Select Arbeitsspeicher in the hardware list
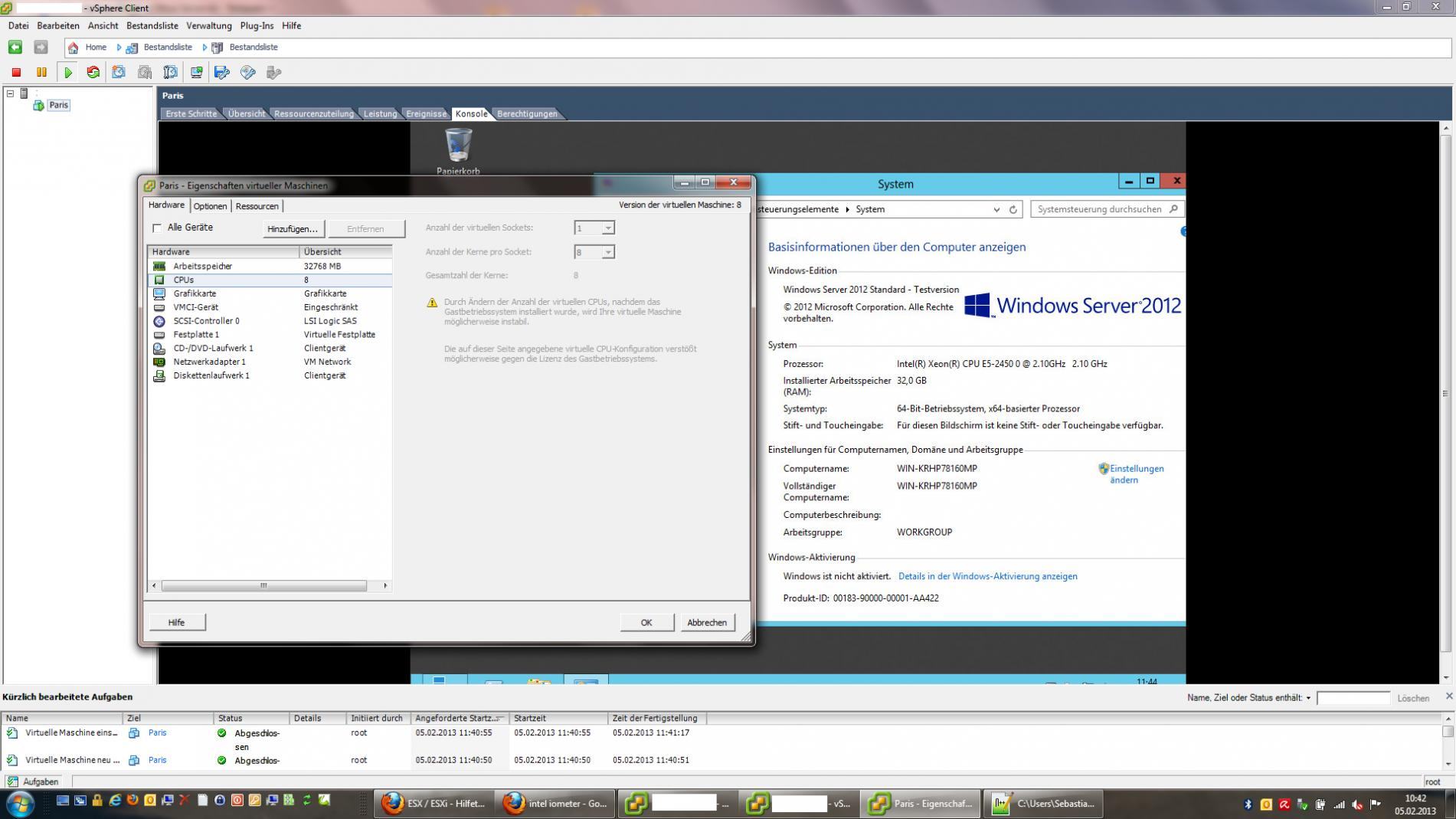The image size is (1456, 819). [x=270, y=266]
